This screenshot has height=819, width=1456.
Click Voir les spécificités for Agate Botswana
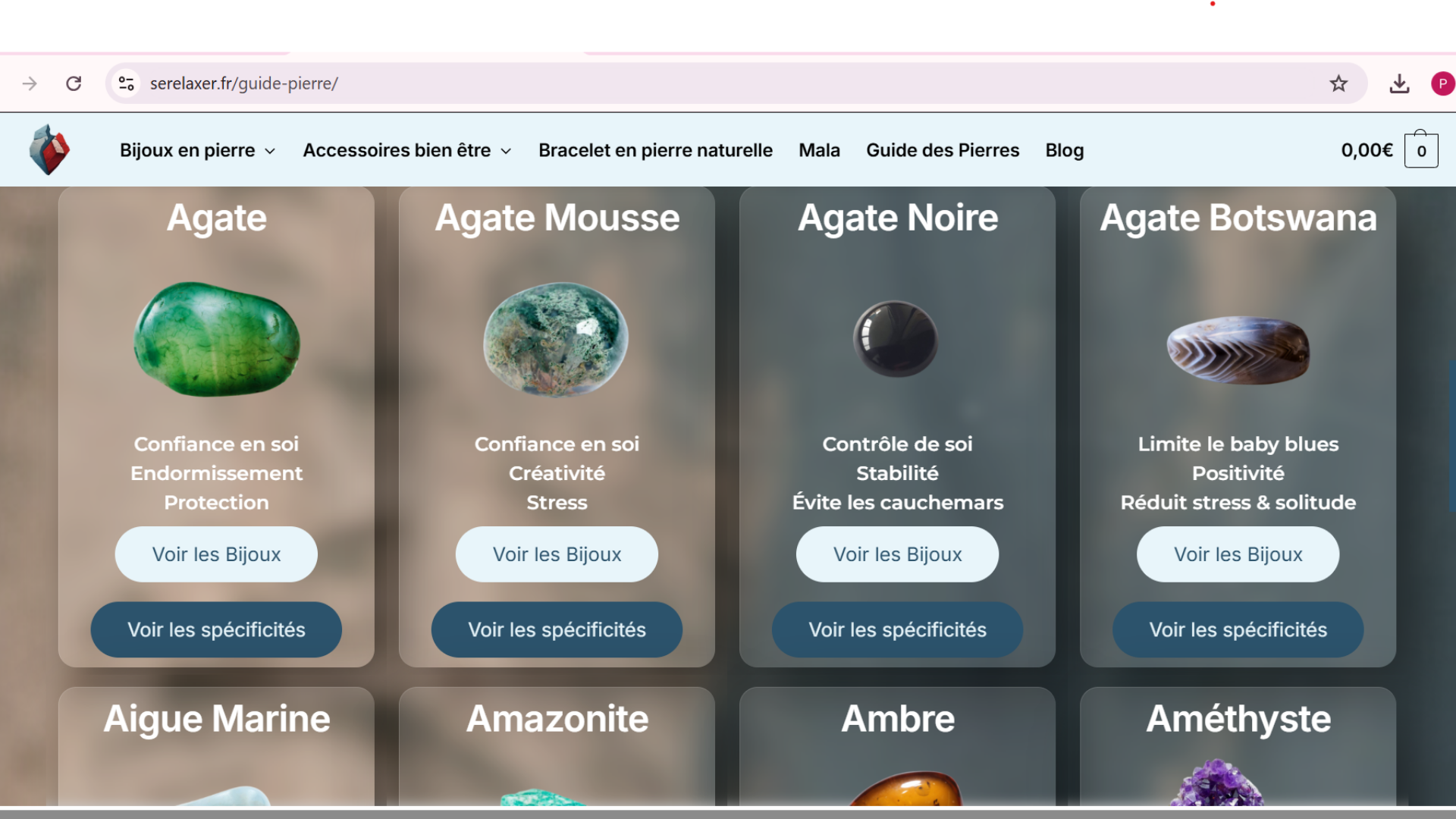[1238, 629]
